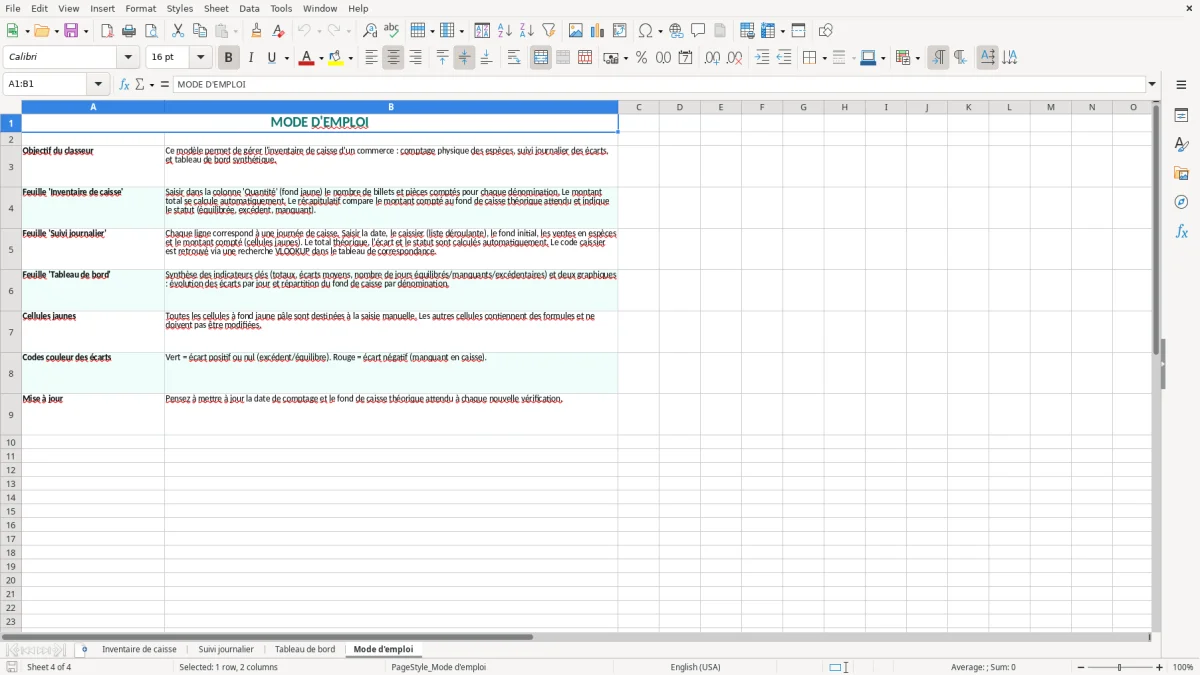
Task: Open the Borders dropdown arrow
Action: pyautogui.click(x=823, y=58)
